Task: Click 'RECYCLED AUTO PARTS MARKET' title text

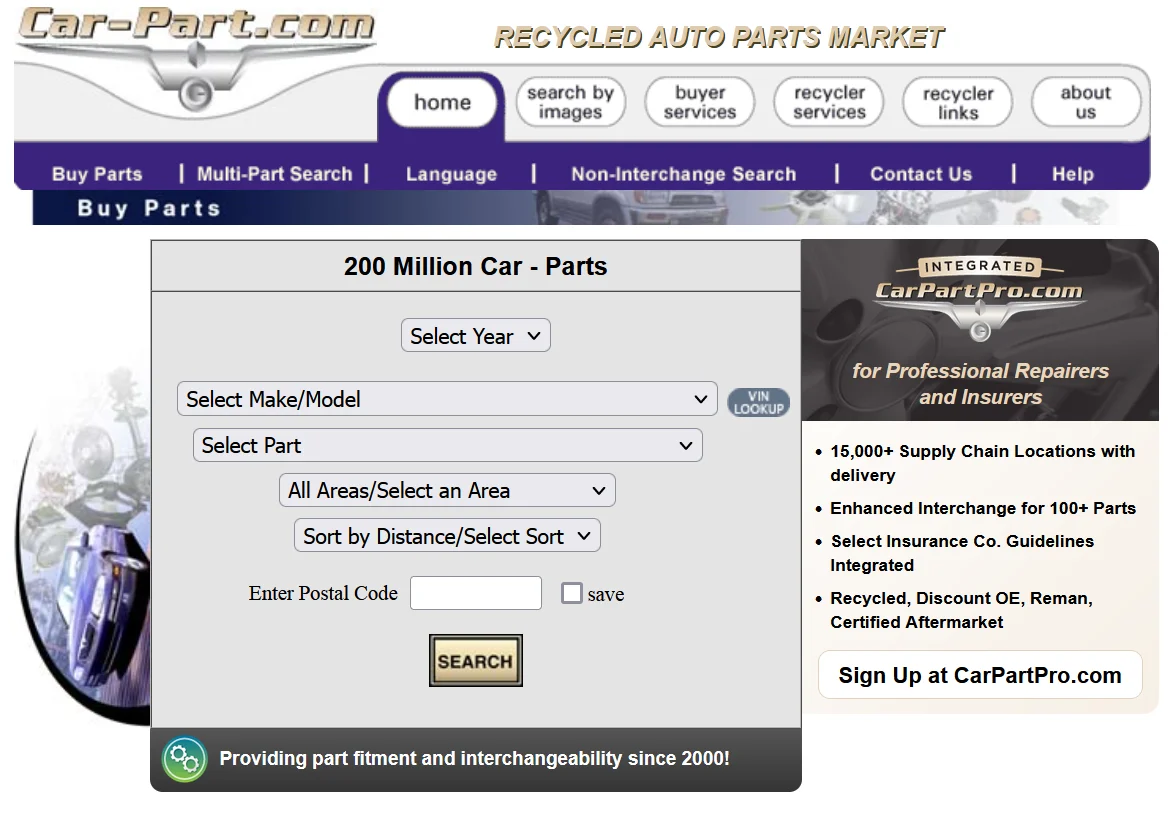Action: [719, 37]
